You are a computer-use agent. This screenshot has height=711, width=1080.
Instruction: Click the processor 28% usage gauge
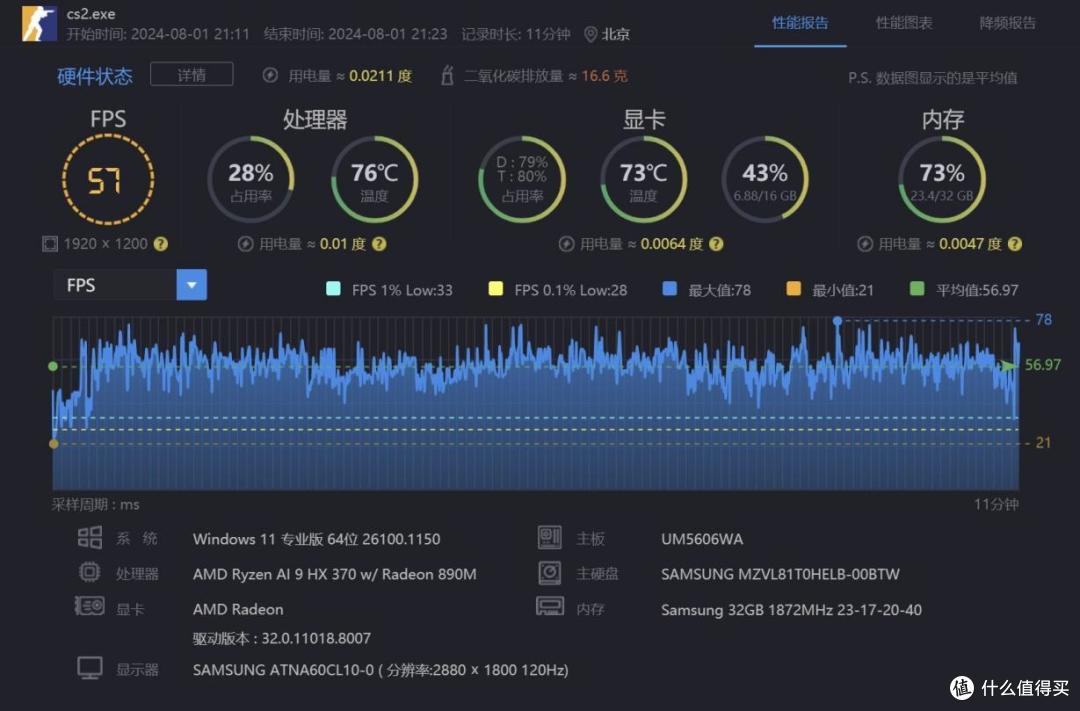pyautogui.click(x=251, y=180)
